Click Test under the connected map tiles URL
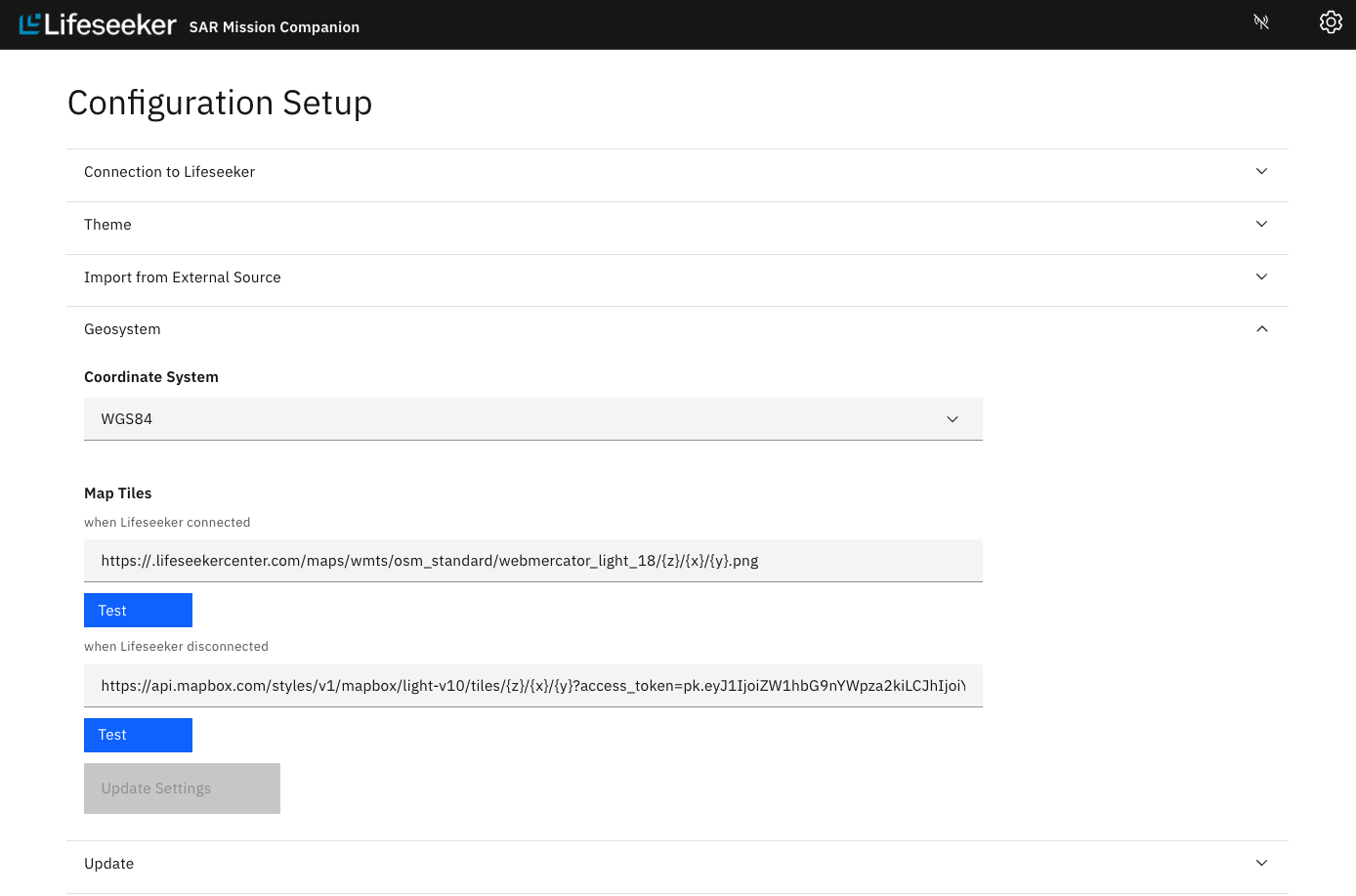The image size is (1356, 896). [x=138, y=610]
